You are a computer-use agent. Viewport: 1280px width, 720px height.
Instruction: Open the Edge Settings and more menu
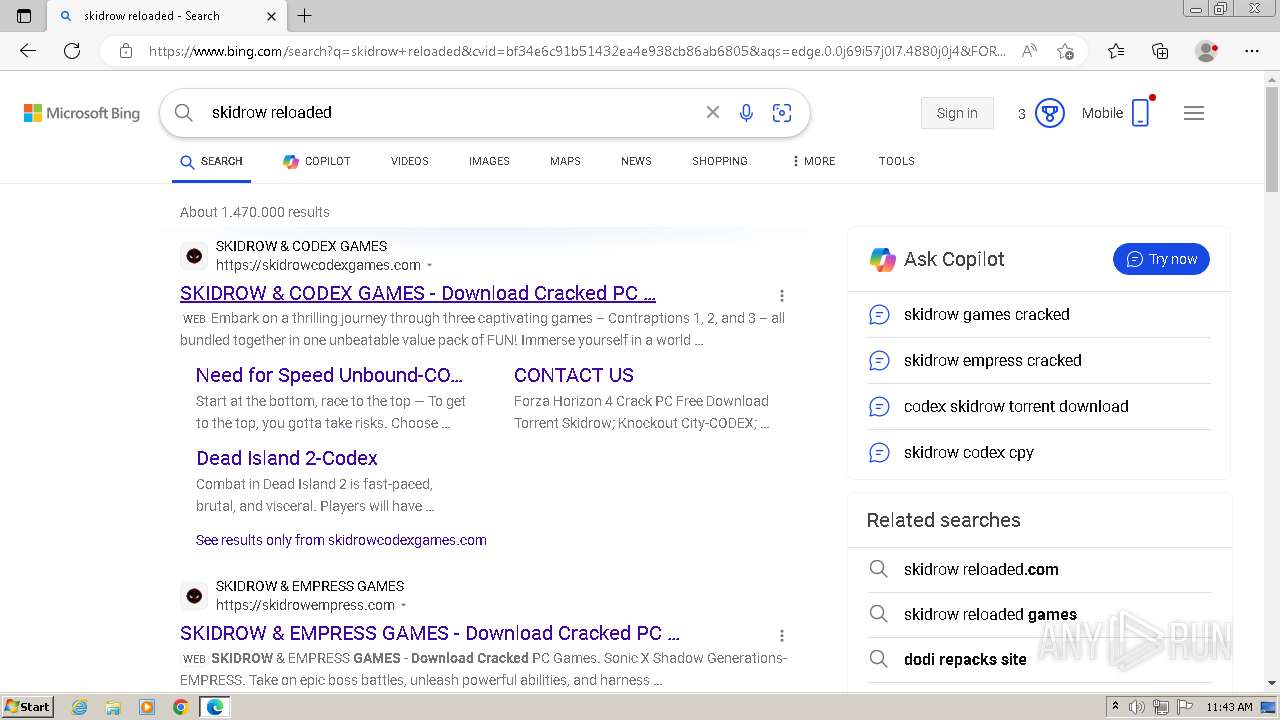coord(1252,51)
